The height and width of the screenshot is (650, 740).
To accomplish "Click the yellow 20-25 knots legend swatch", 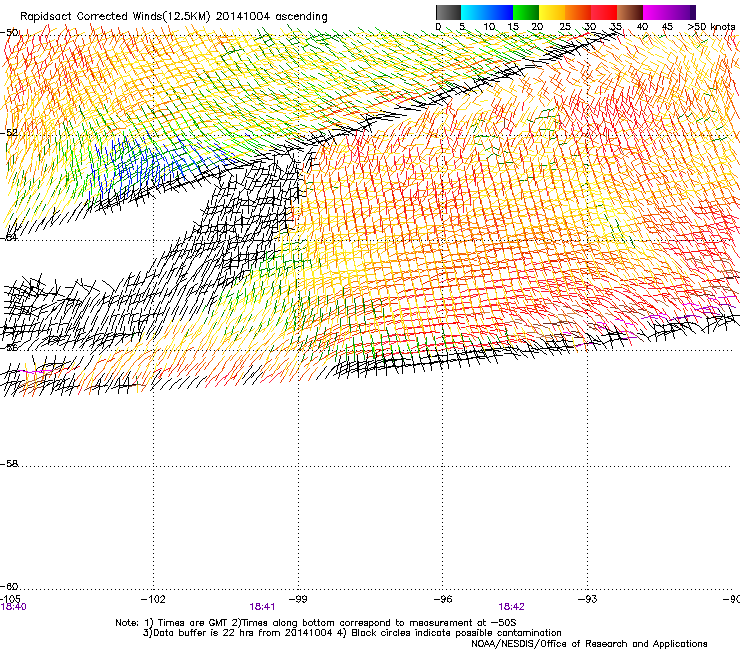I will point(552,12).
